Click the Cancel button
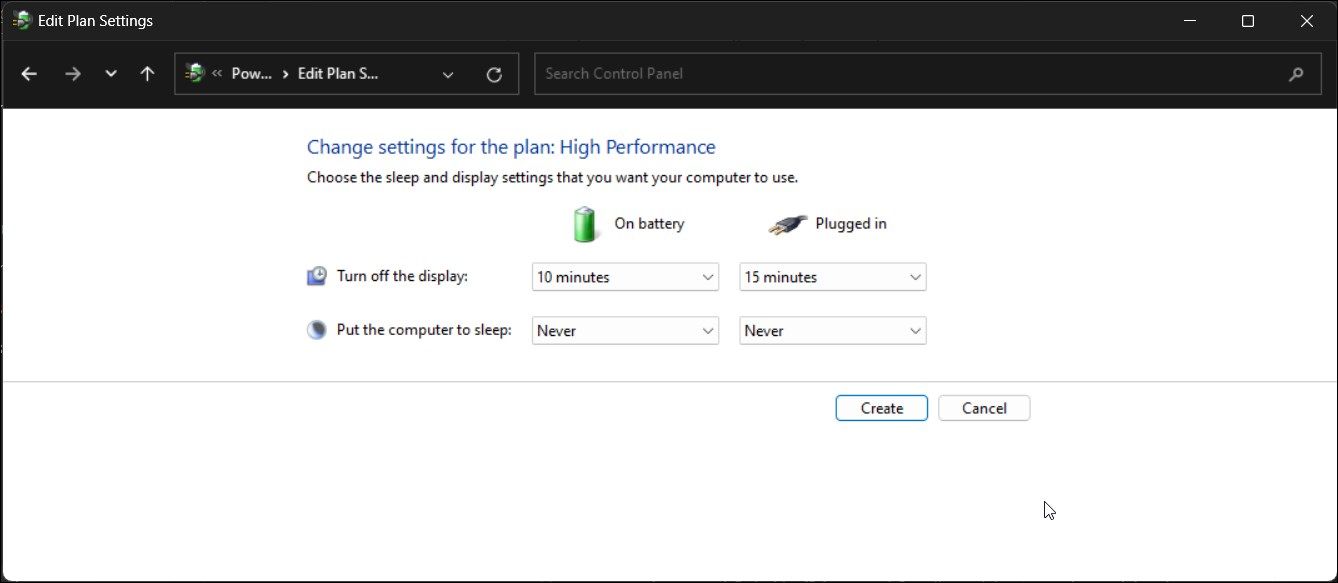The image size is (1338, 583). (x=984, y=407)
